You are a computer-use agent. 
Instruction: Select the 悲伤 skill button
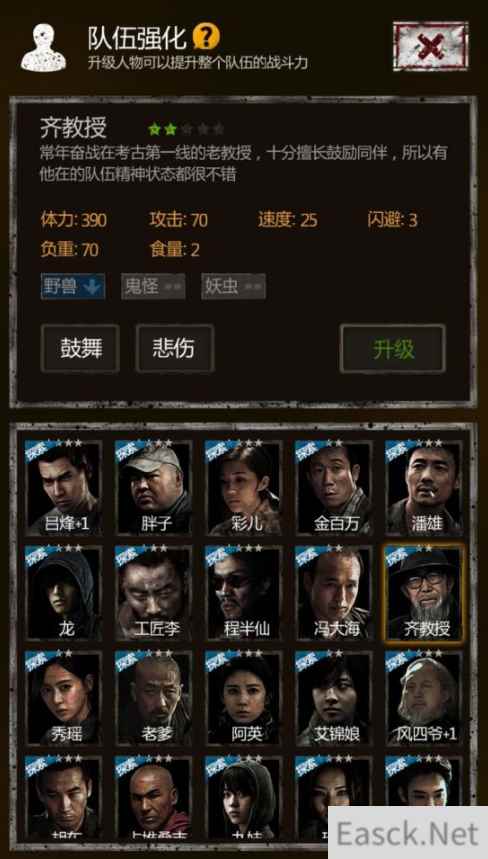(175, 348)
